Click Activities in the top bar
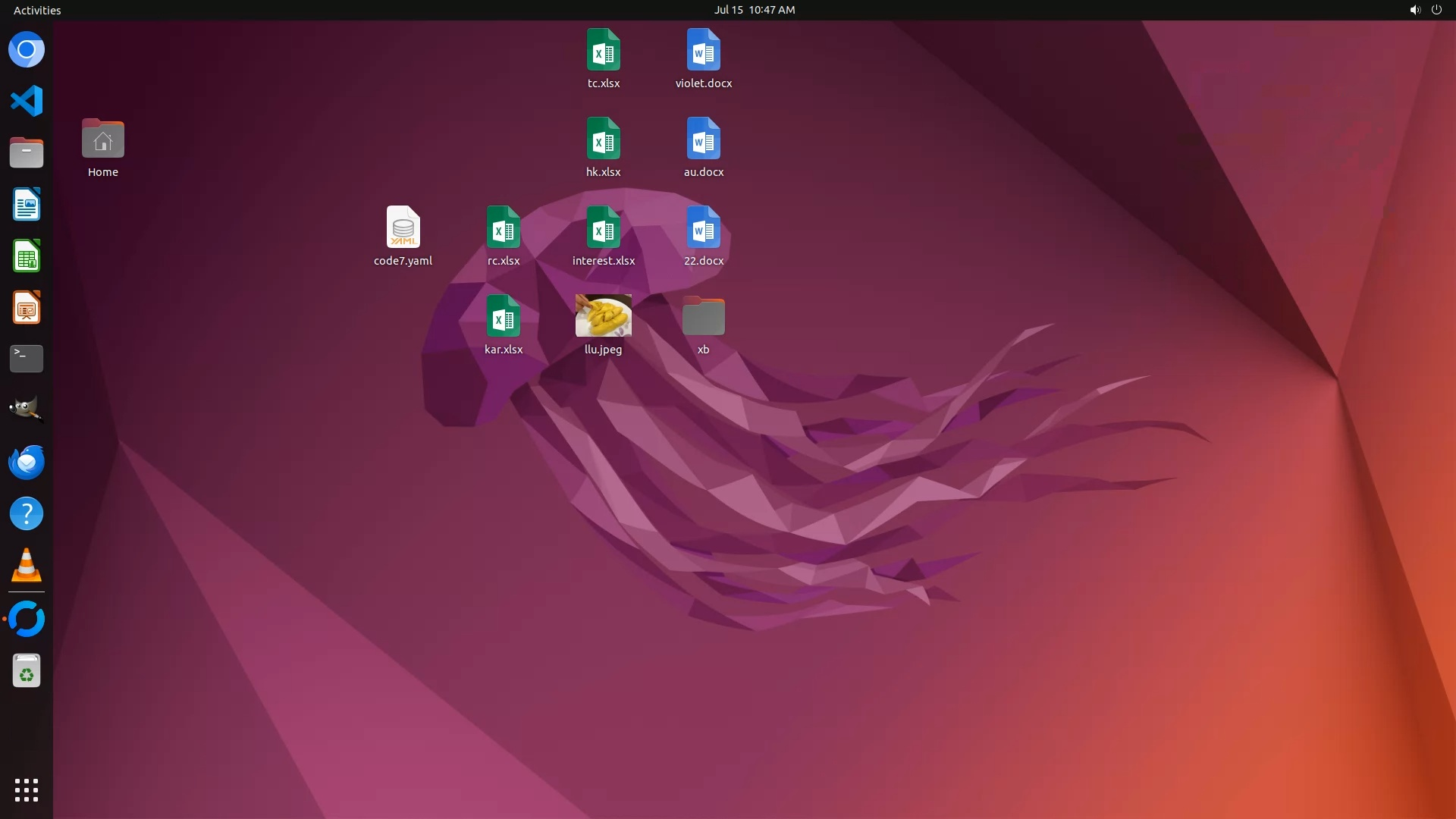This screenshot has width=1456, height=819. tap(37, 10)
